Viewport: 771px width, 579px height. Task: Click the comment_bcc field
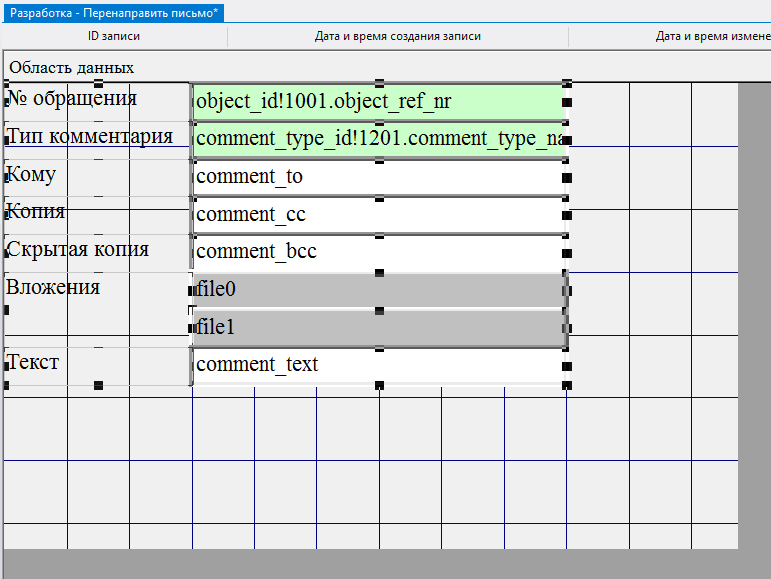pyautogui.click(x=379, y=252)
